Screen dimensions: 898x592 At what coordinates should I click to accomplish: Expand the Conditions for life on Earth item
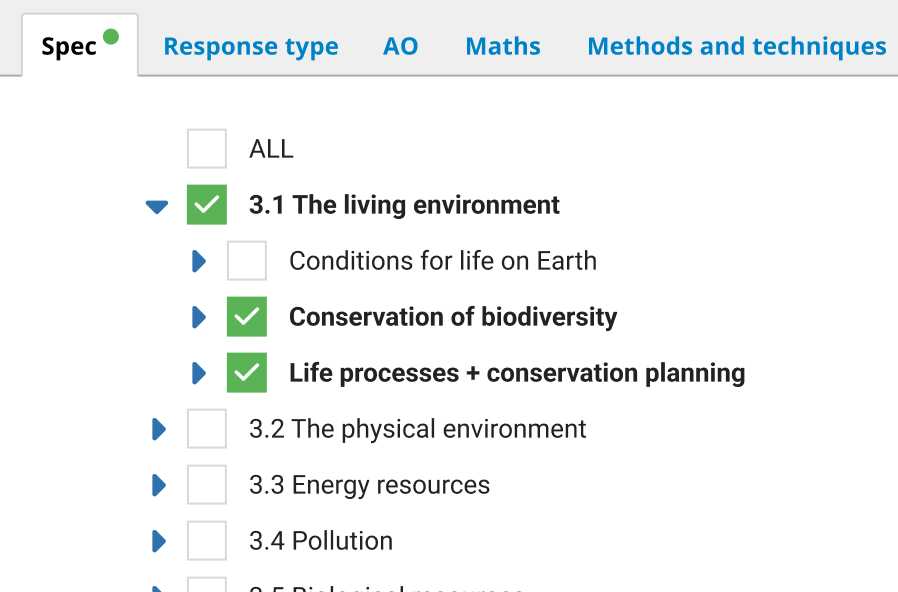tap(198, 261)
